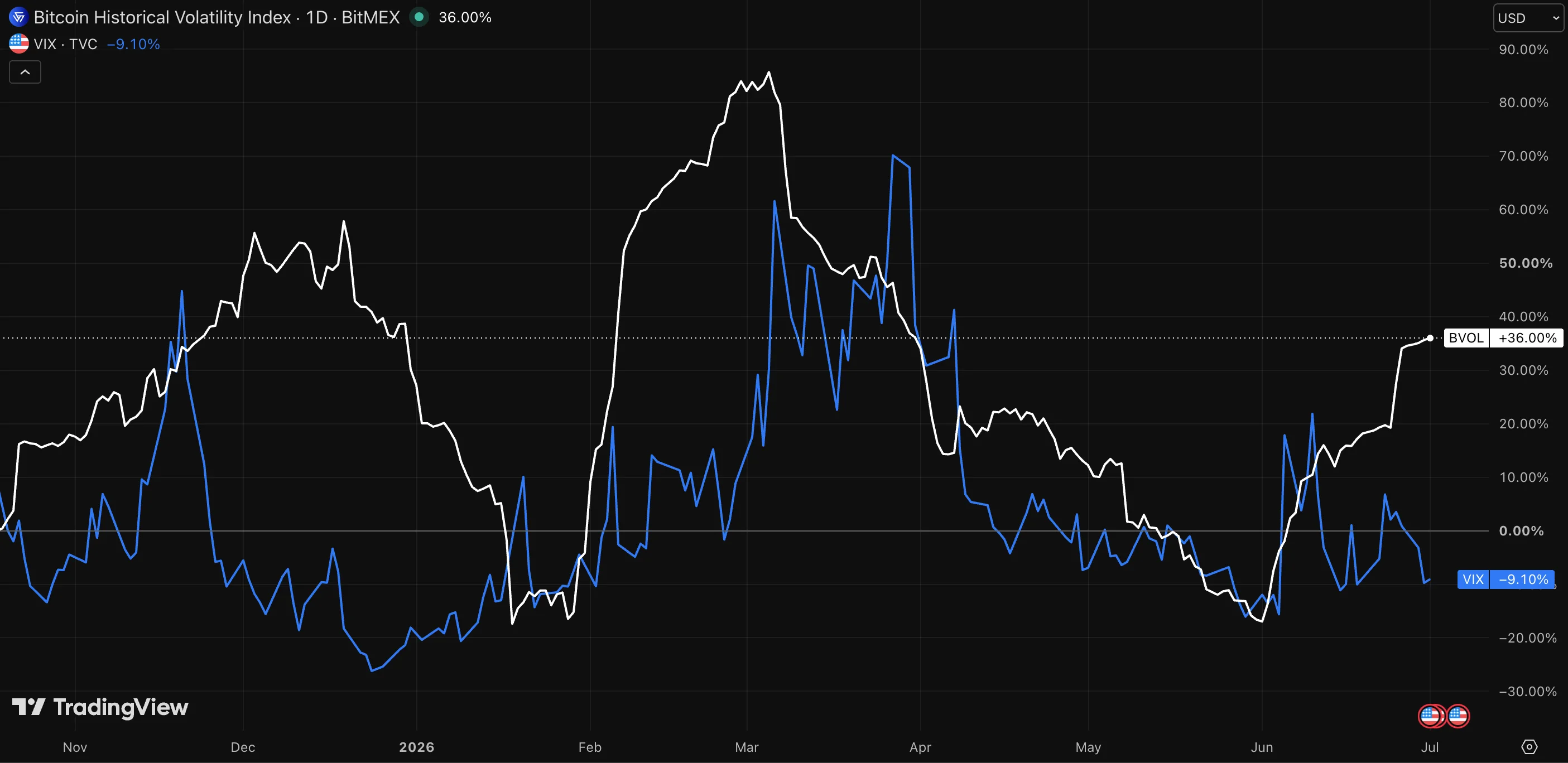The width and height of the screenshot is (1568, 763).
Task: Click the green market status dot
Action: click(419, 17)
